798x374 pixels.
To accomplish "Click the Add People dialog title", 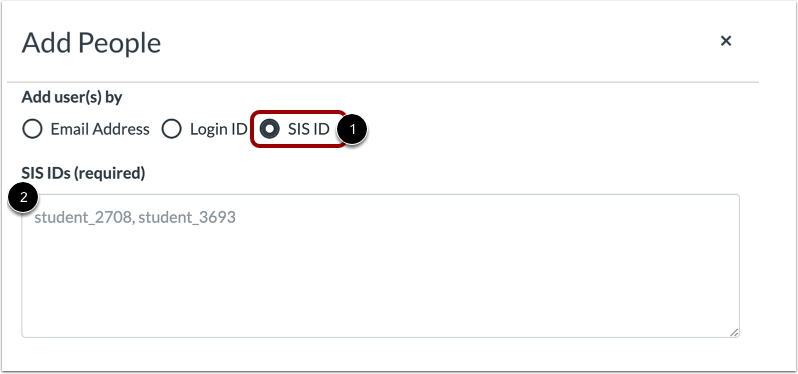I will tap(91, 43).
